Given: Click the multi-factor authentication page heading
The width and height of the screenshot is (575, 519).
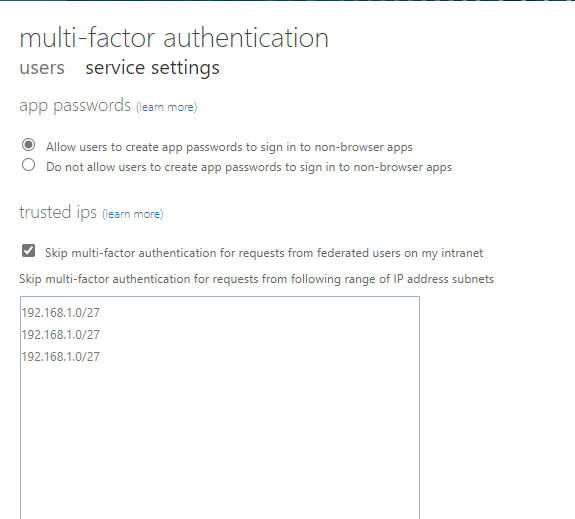Looking at the screenshot, I should [x=174, y=38].
